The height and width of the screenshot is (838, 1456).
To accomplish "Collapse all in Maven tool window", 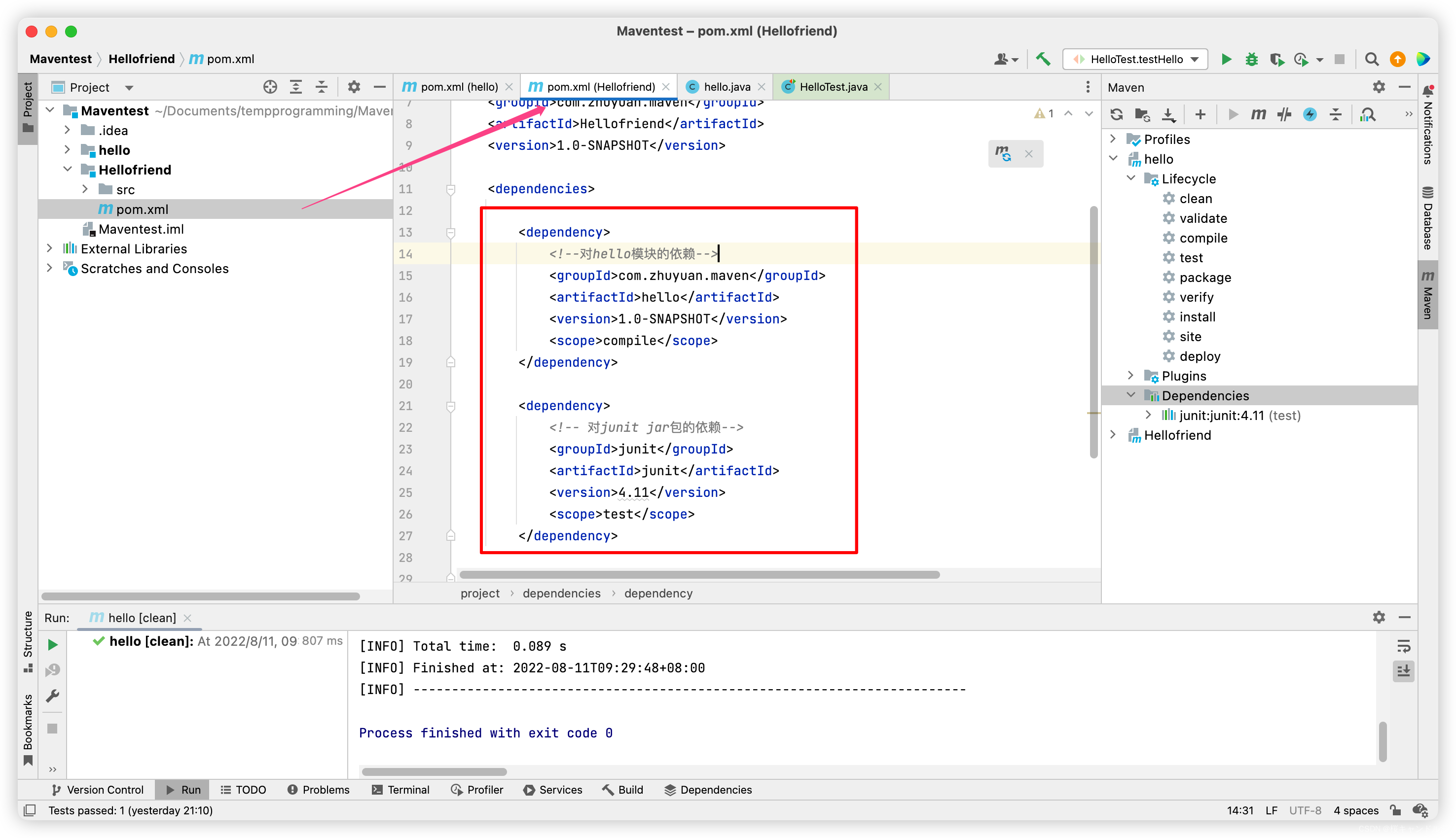I will coord(1336,114).
